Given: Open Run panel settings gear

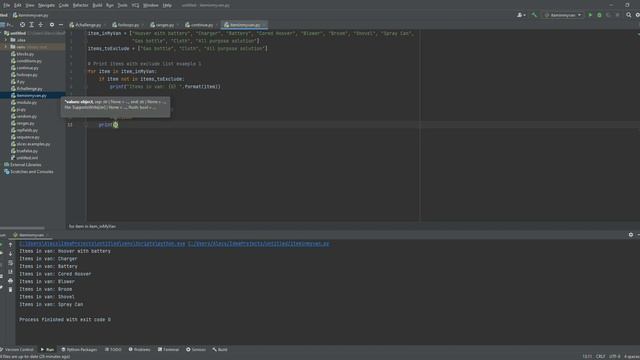Looking at the screenshot, I should point(631,235).
